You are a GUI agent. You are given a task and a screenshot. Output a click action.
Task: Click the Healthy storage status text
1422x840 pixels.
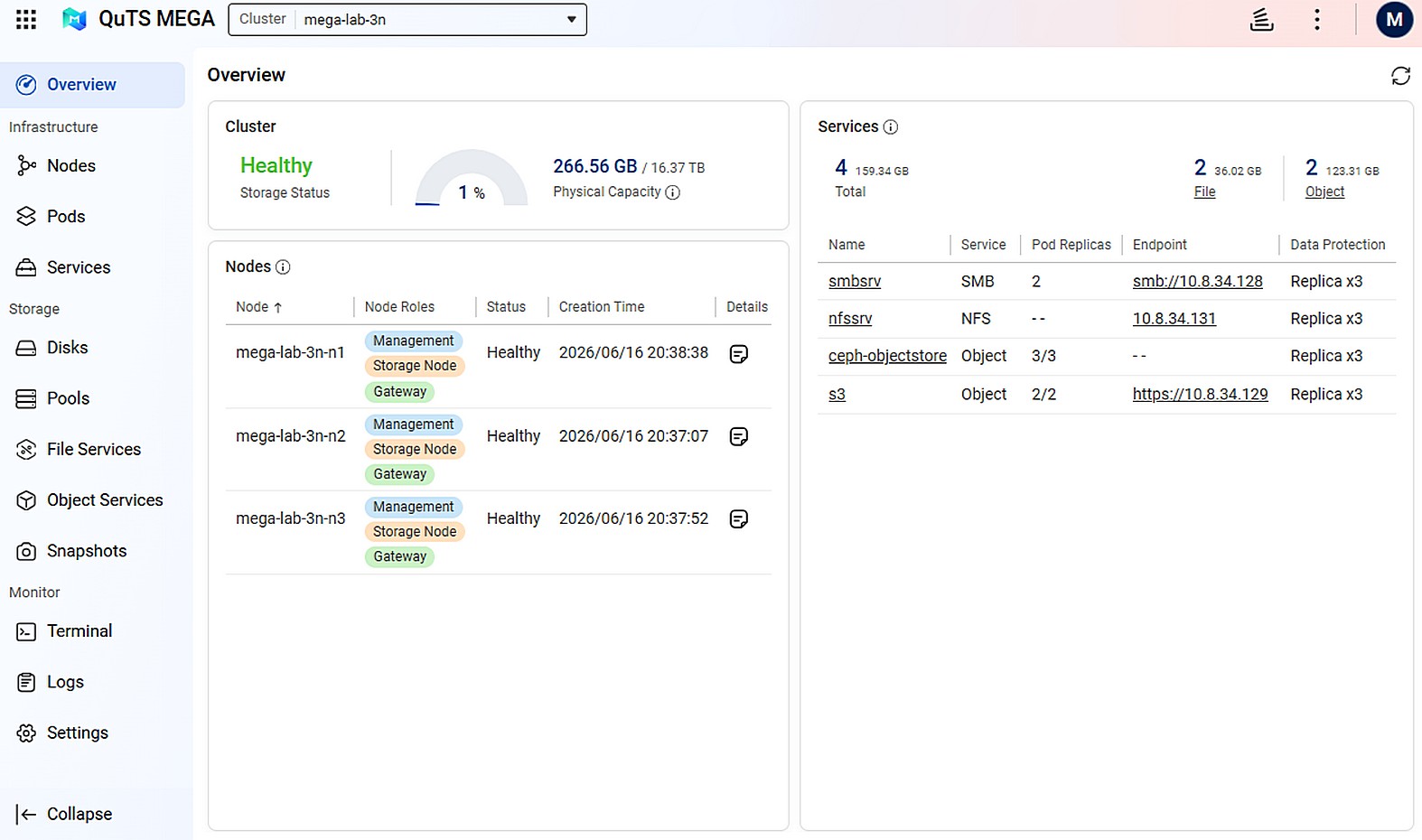click(276, 165)
